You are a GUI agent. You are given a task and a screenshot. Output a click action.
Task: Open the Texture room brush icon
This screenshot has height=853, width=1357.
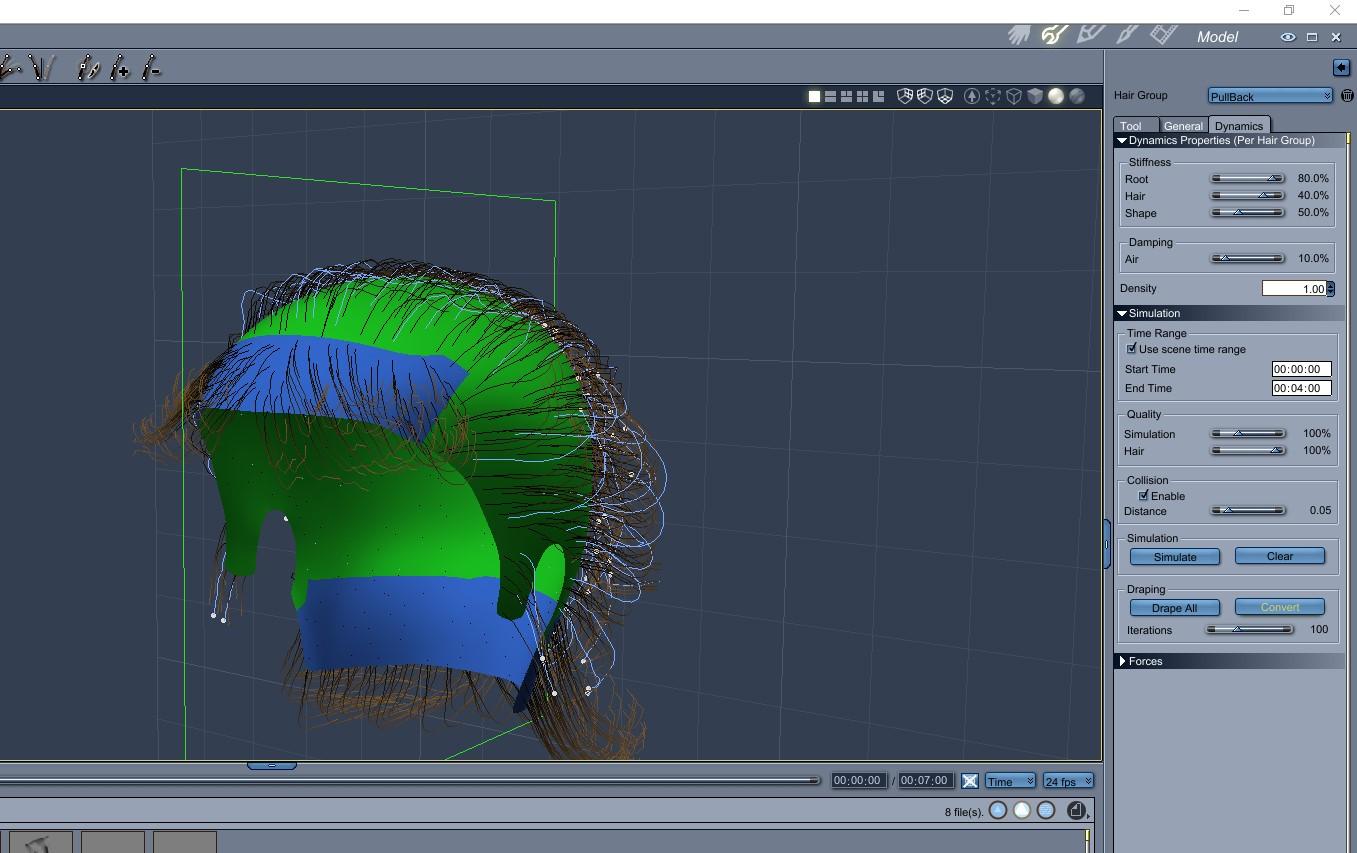tap(1127, 36)
